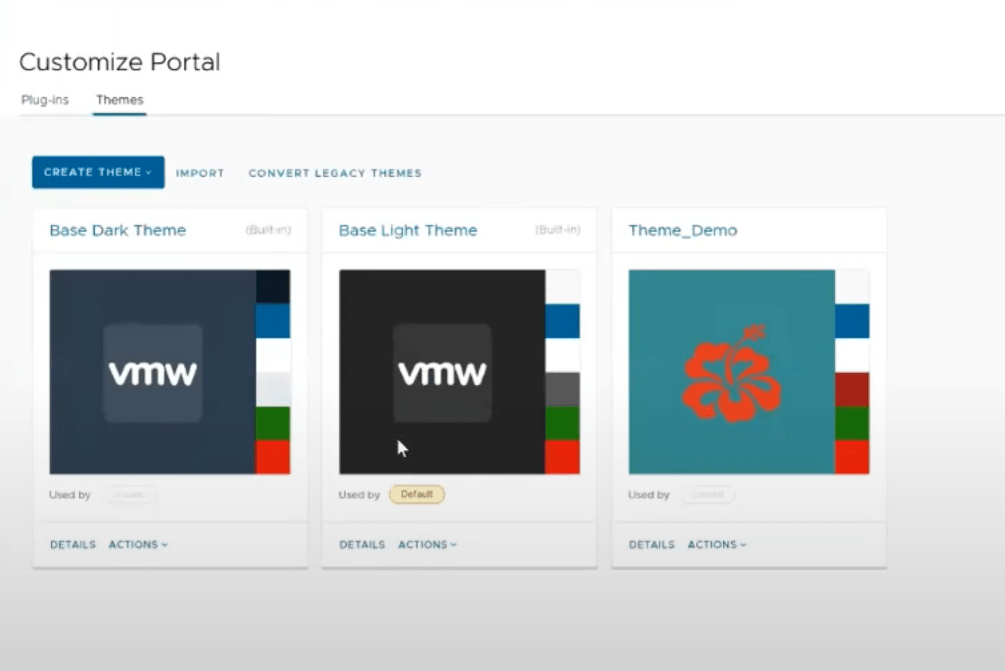Open Details for Base Dark Theme

(x=73, y=545)
